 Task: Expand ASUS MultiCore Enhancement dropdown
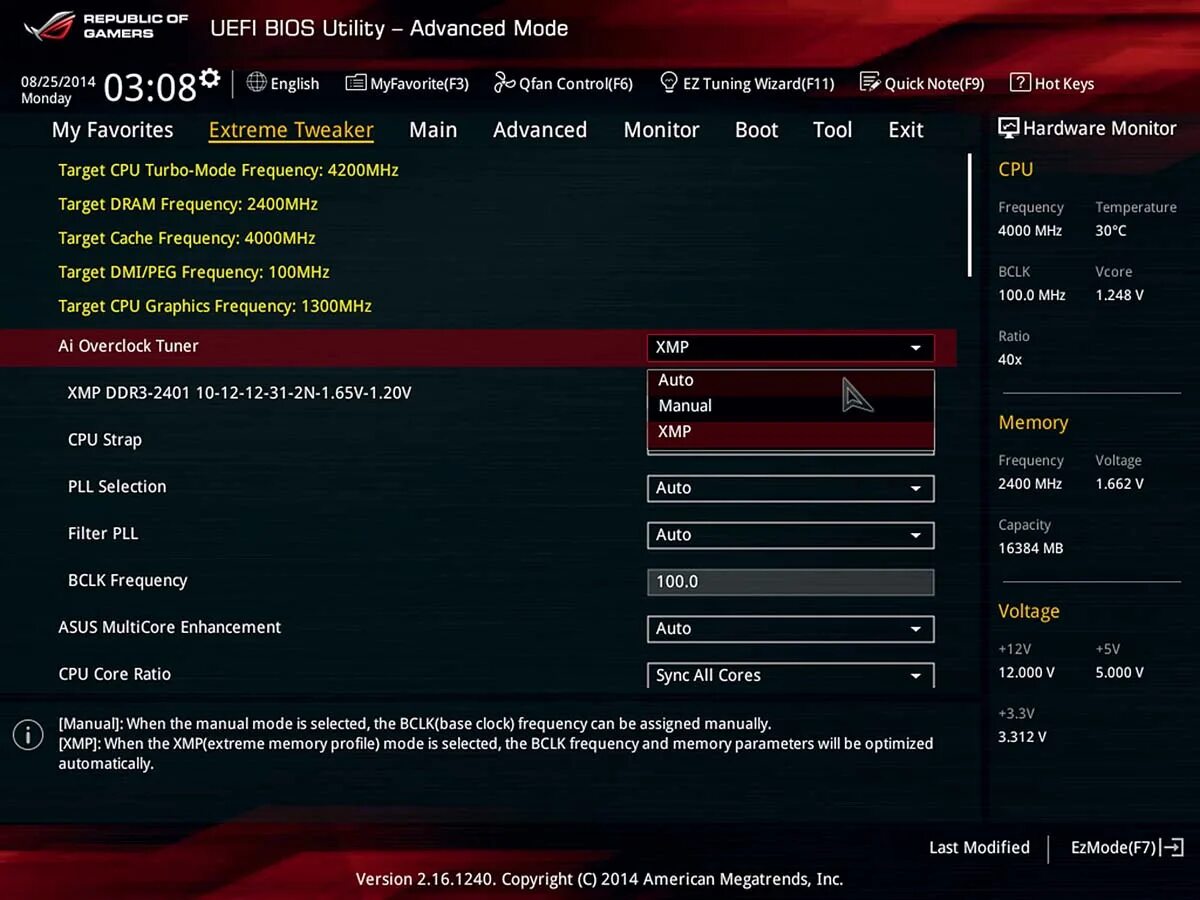790,629
